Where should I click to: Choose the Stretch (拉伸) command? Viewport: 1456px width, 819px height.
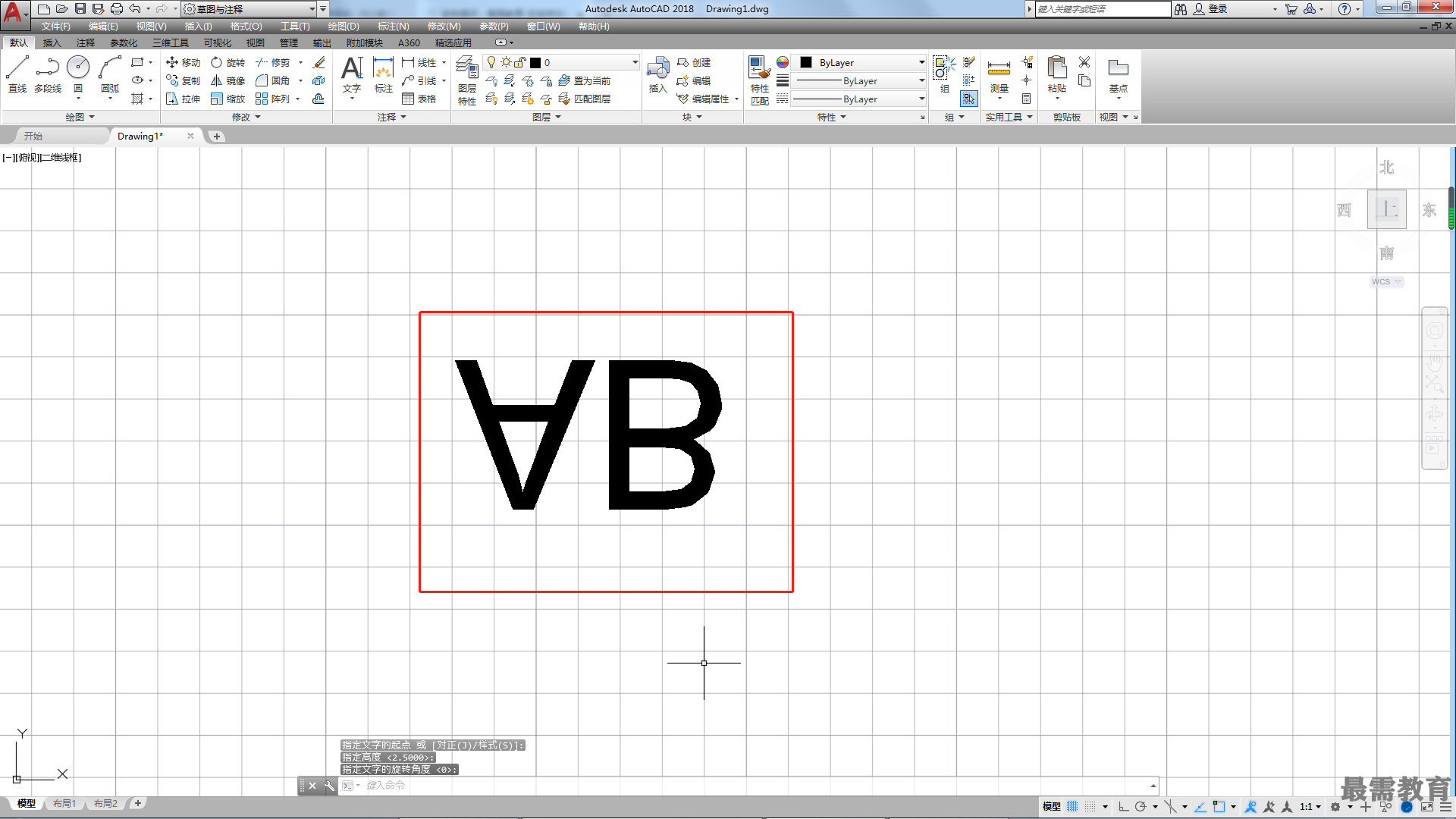pyautogui.click(x=183, y=99)
